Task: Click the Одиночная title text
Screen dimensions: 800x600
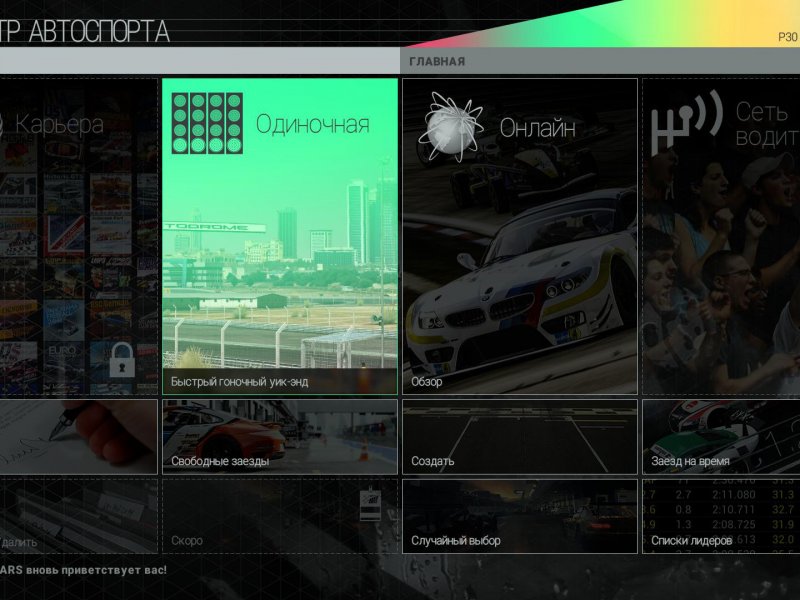Action: pyautogui.click(x=312, y=125)
